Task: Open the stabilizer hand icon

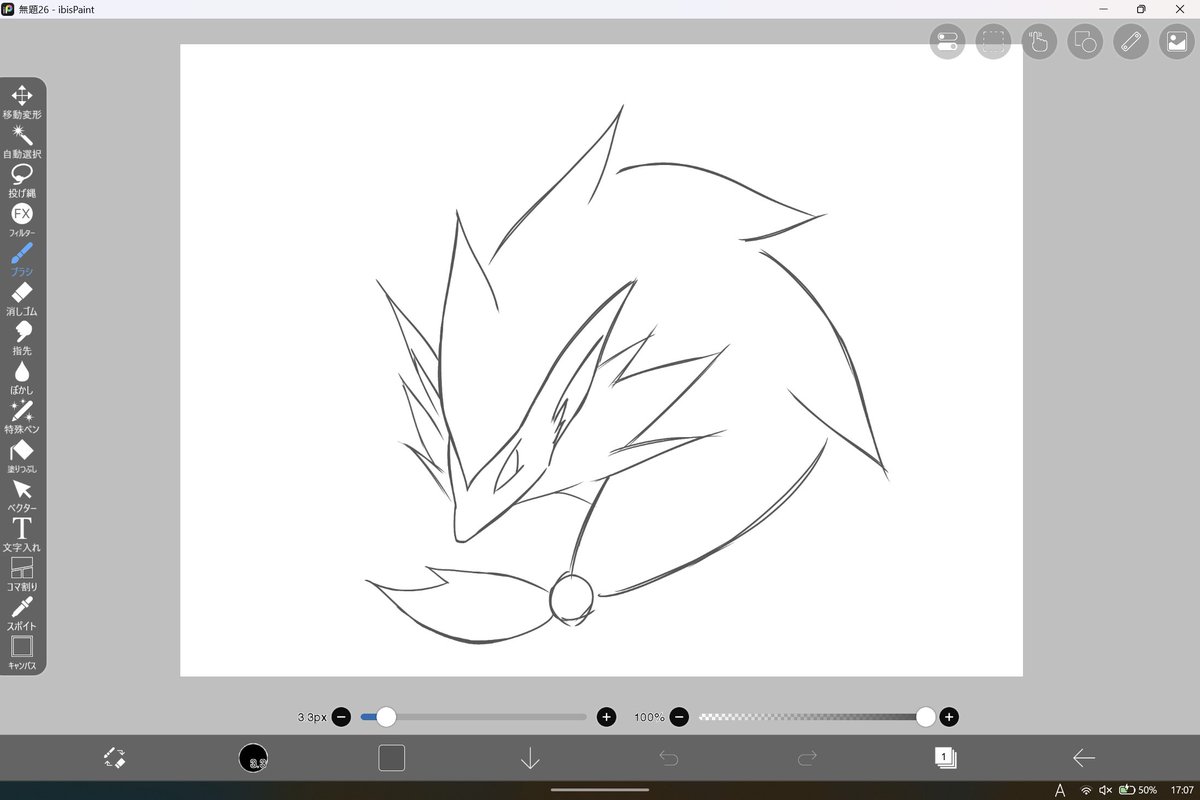Action: point(1039,42)
